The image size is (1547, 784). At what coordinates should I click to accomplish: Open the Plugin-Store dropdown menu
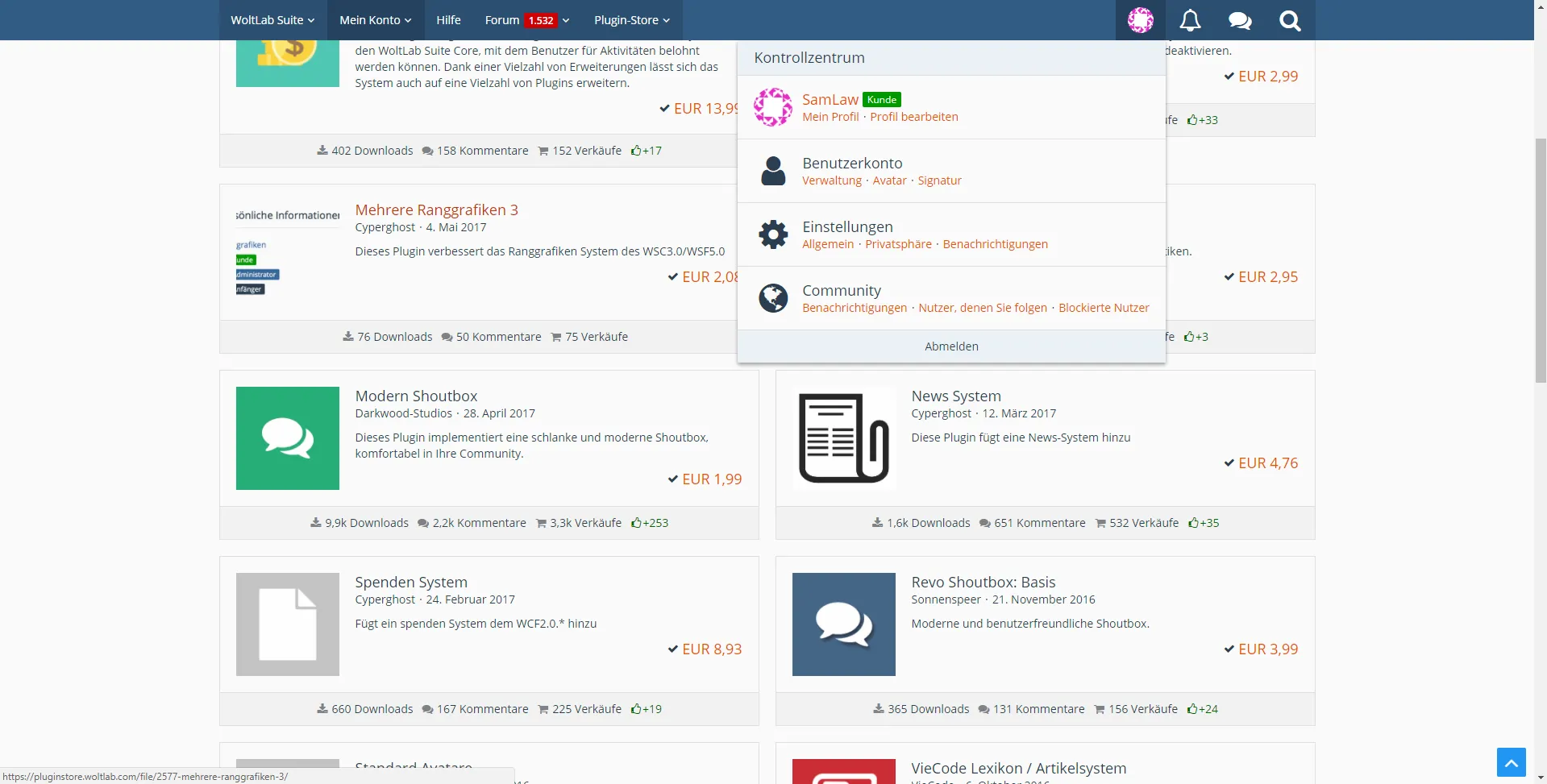[x=631, y=20]
